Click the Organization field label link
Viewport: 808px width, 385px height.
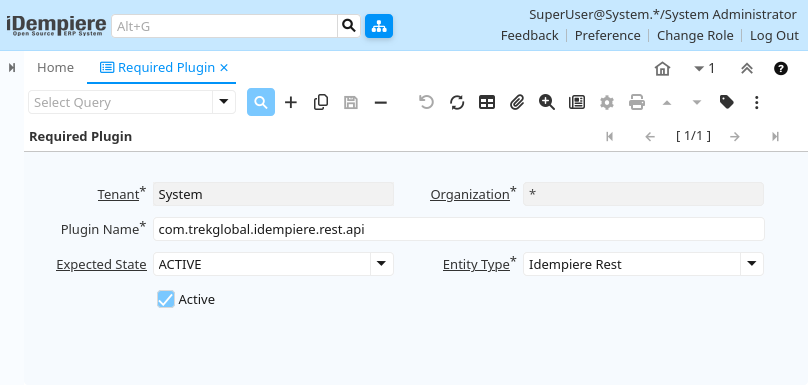coord(470,194)
